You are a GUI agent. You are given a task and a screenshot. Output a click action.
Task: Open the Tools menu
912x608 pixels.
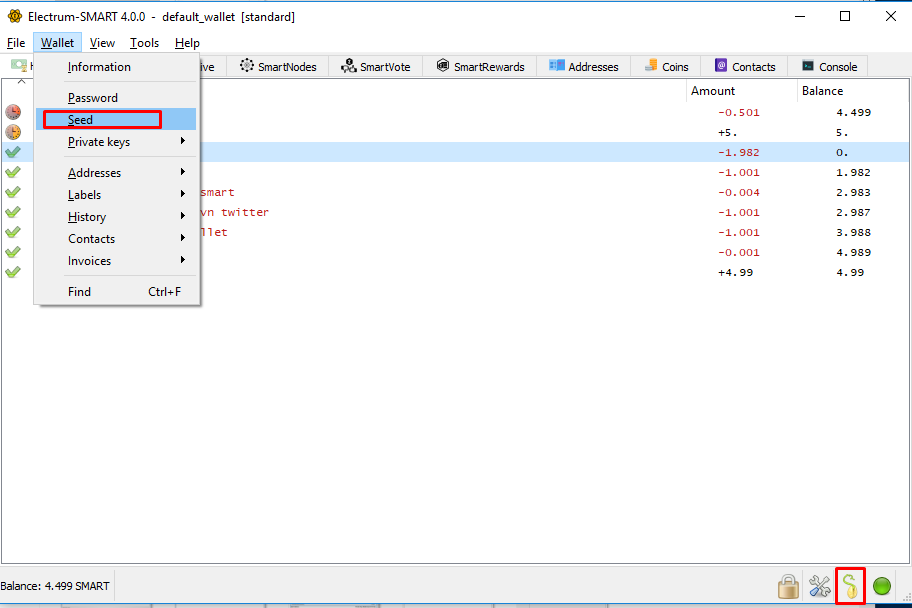pos(144,42)
